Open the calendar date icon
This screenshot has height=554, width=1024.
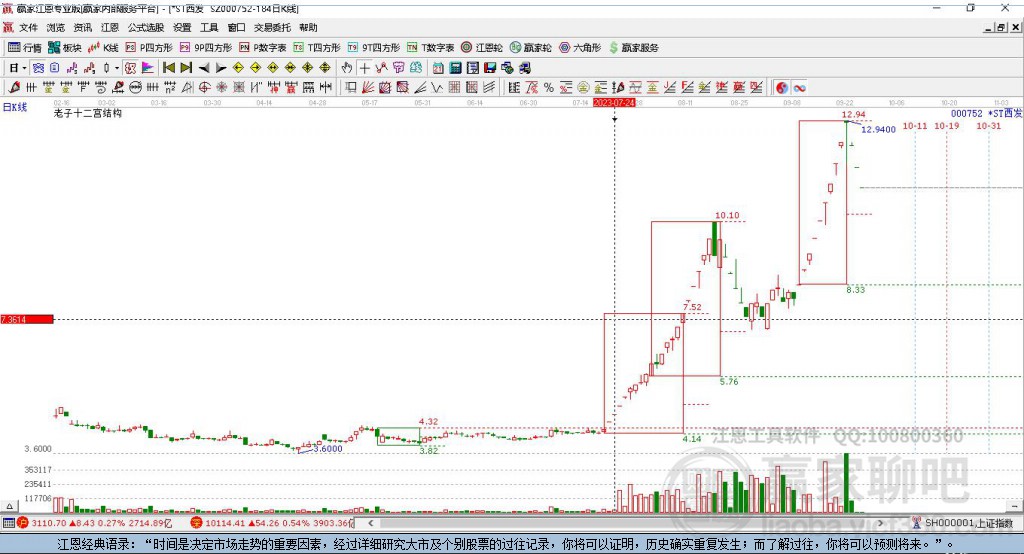click(438, 68)
